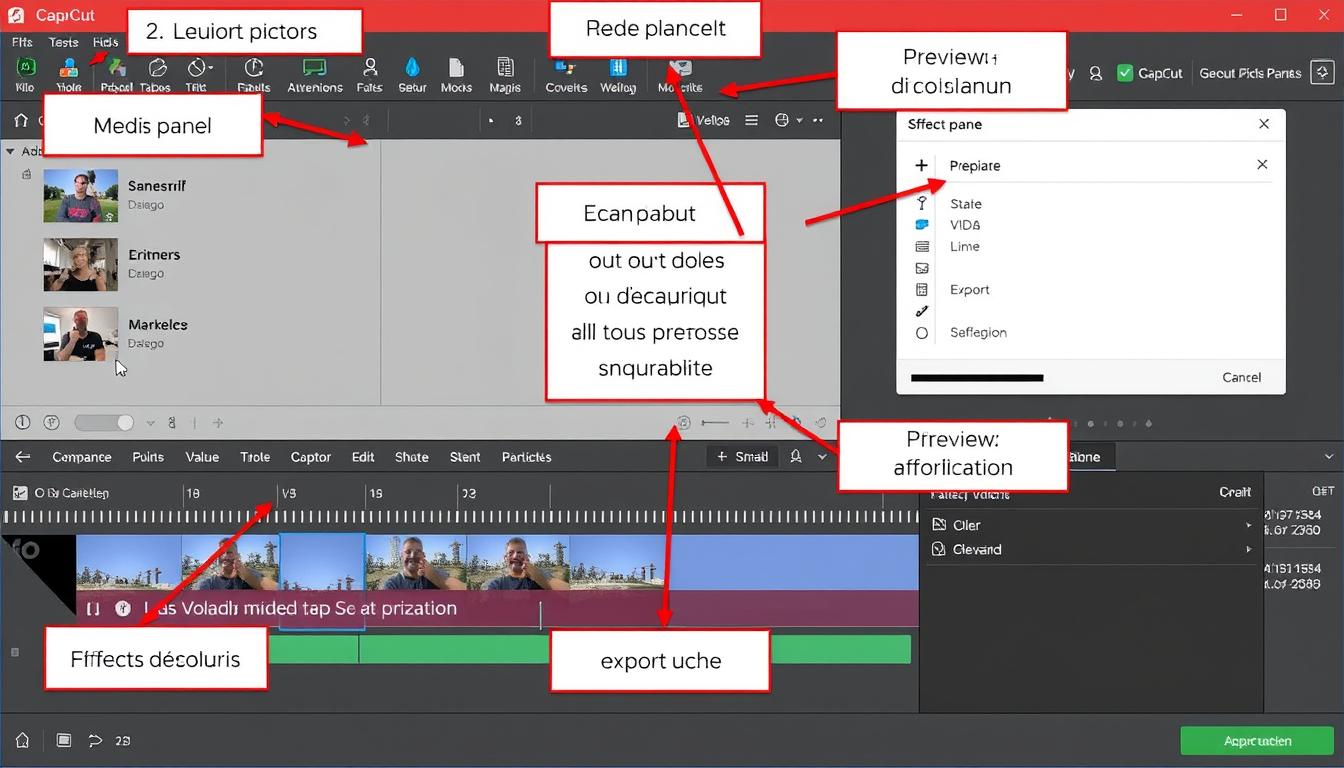Viewport: 1344px width, 768px height.
Task: Switch to the Captor tab above the timeline
Action: (310, 456)
